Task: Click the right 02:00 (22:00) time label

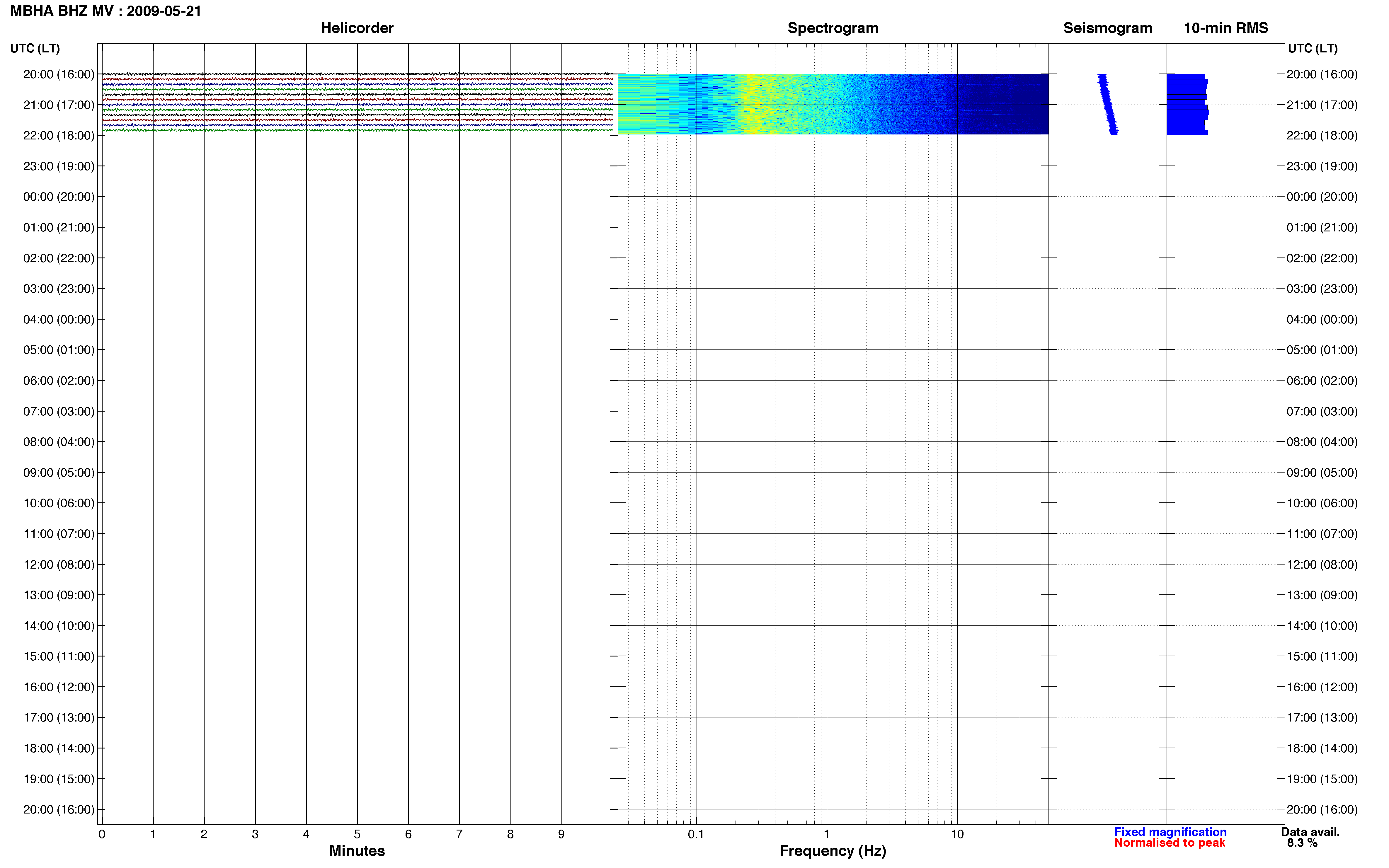Action: click(x=1322, y=258)
